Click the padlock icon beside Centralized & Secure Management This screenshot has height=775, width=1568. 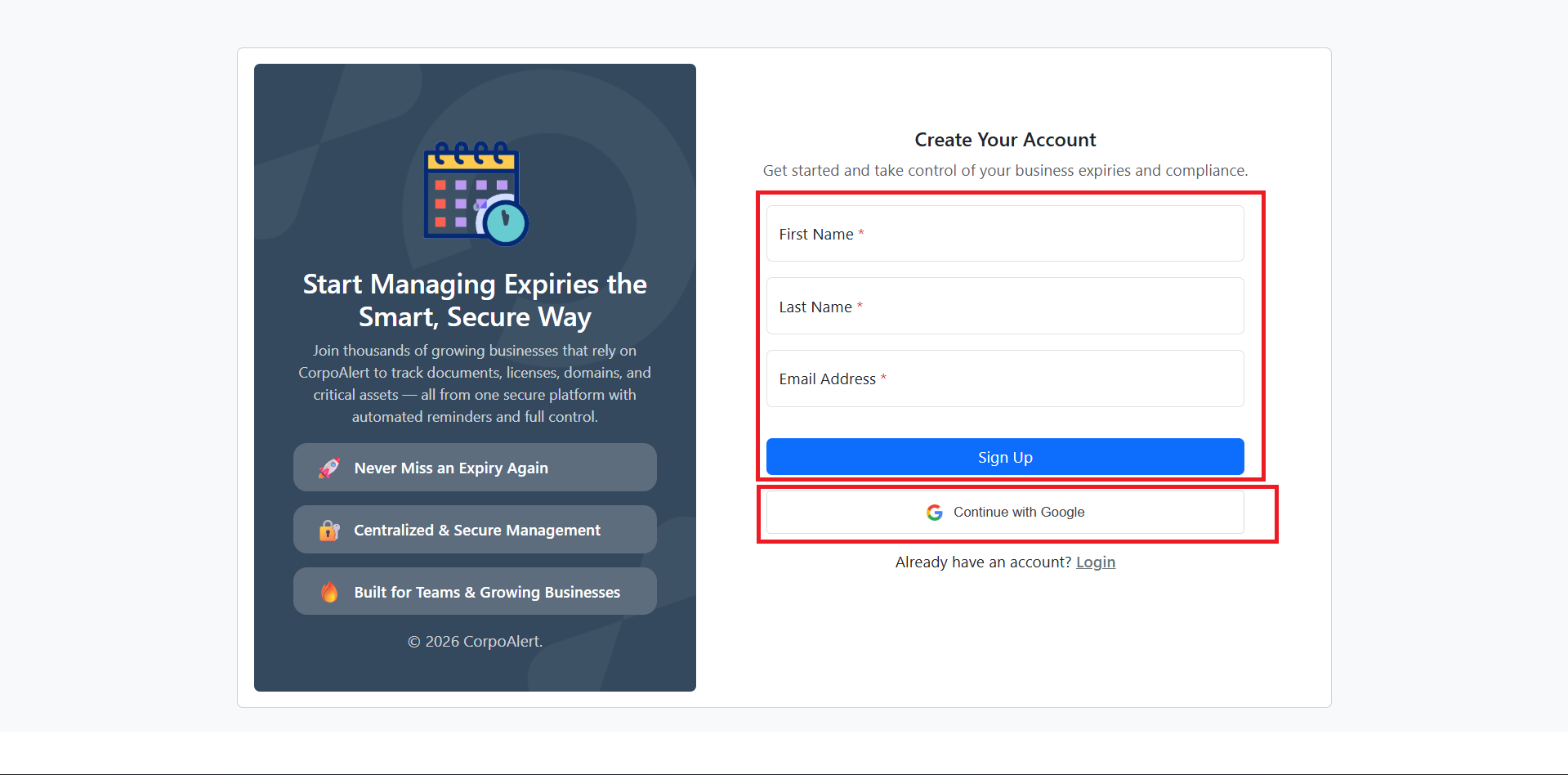click(328, 529)
